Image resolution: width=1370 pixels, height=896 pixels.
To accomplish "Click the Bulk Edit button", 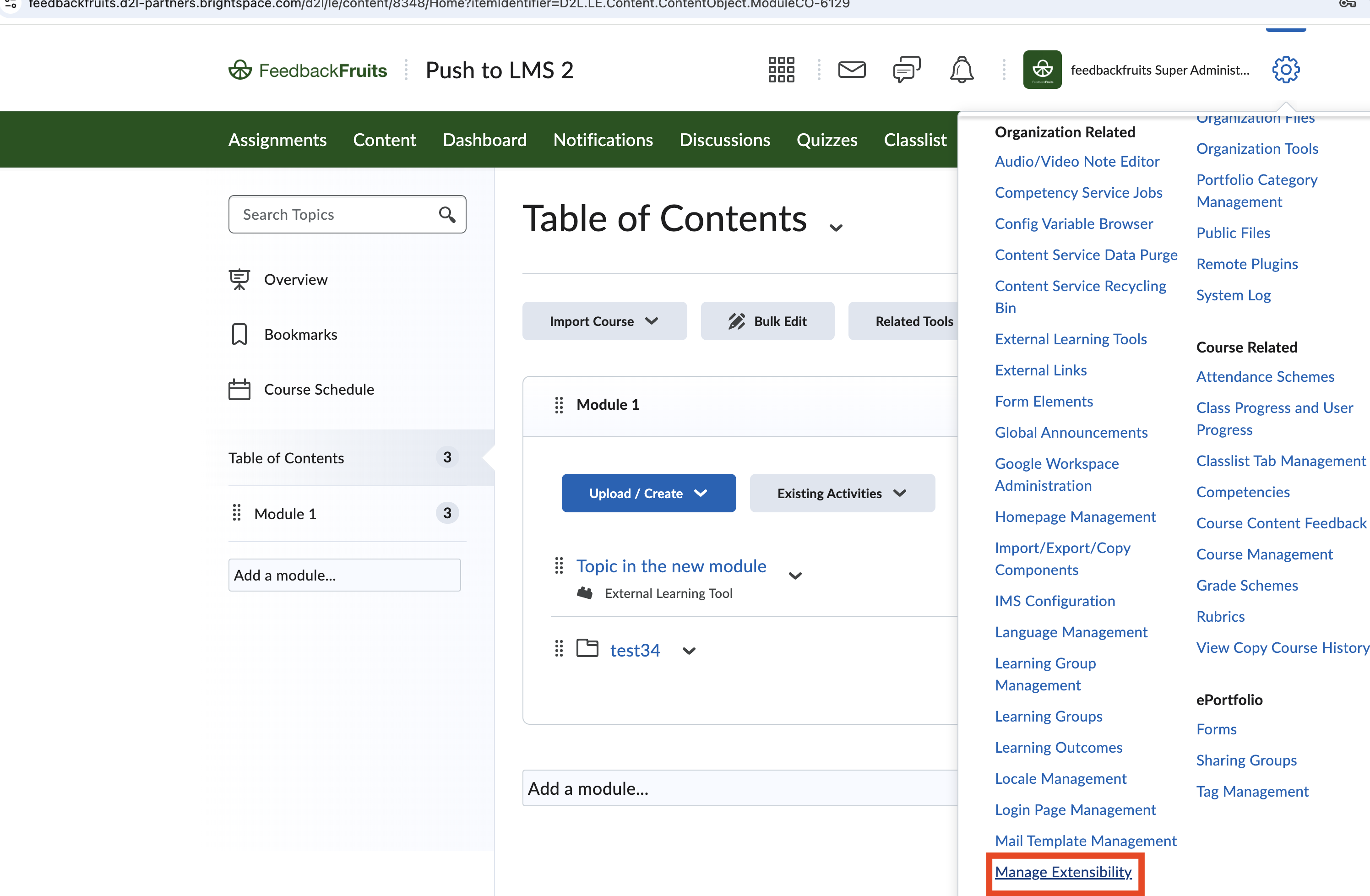I will point(767,321).
